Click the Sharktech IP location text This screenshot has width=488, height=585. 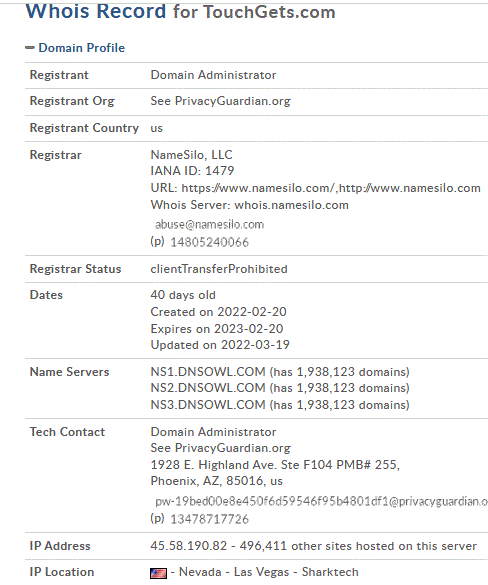point(330,572)
